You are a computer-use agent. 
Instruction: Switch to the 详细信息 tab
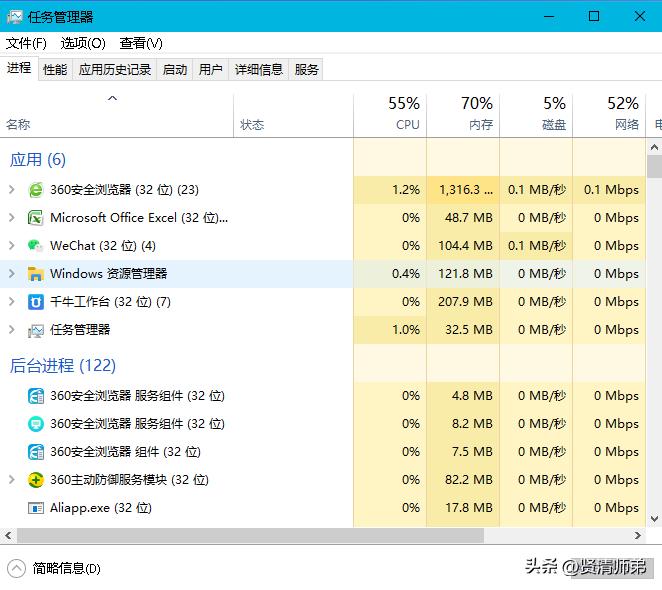[259, 70]
